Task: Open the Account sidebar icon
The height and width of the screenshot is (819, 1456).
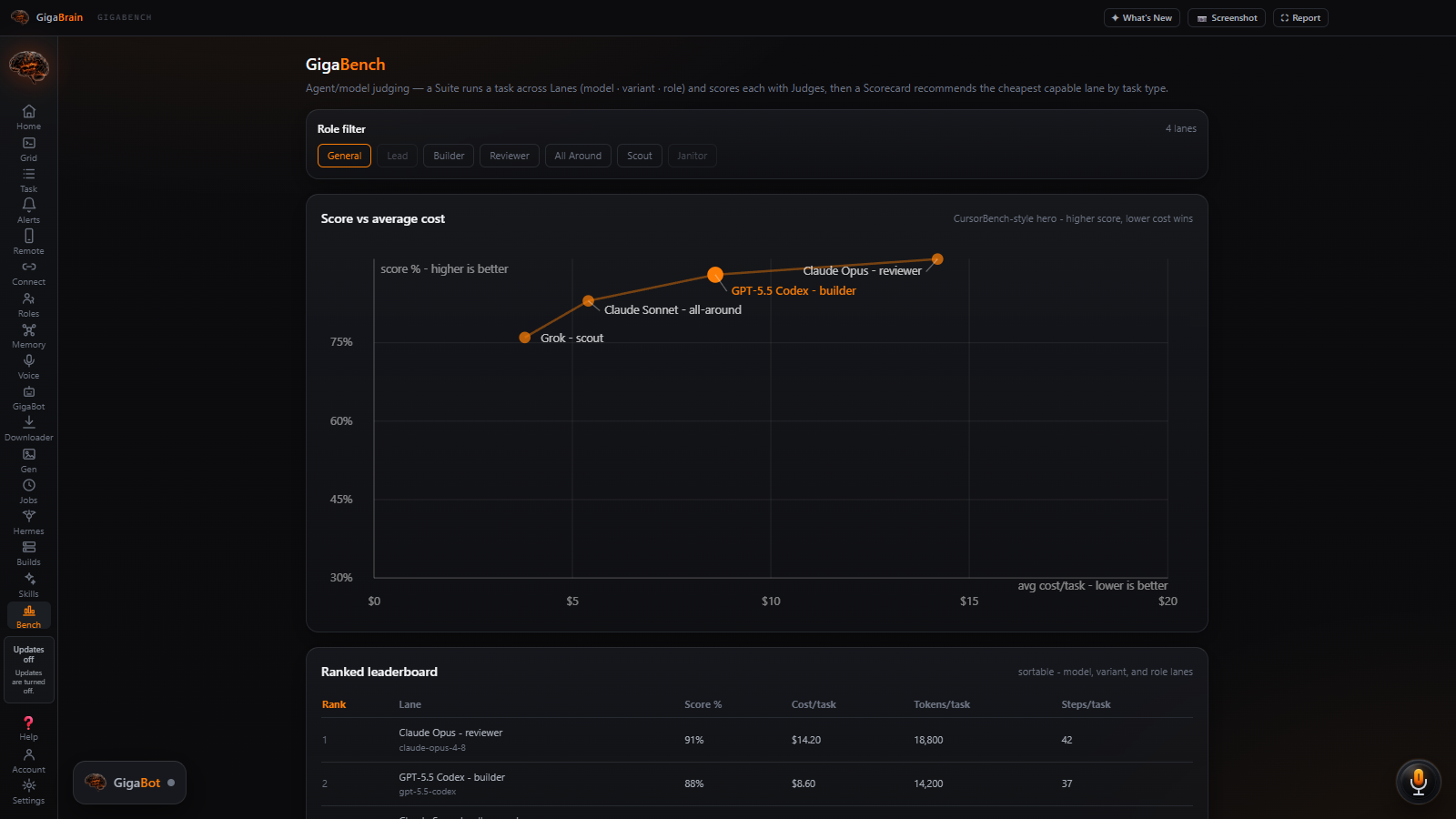Action: click(x=29, y=761)
